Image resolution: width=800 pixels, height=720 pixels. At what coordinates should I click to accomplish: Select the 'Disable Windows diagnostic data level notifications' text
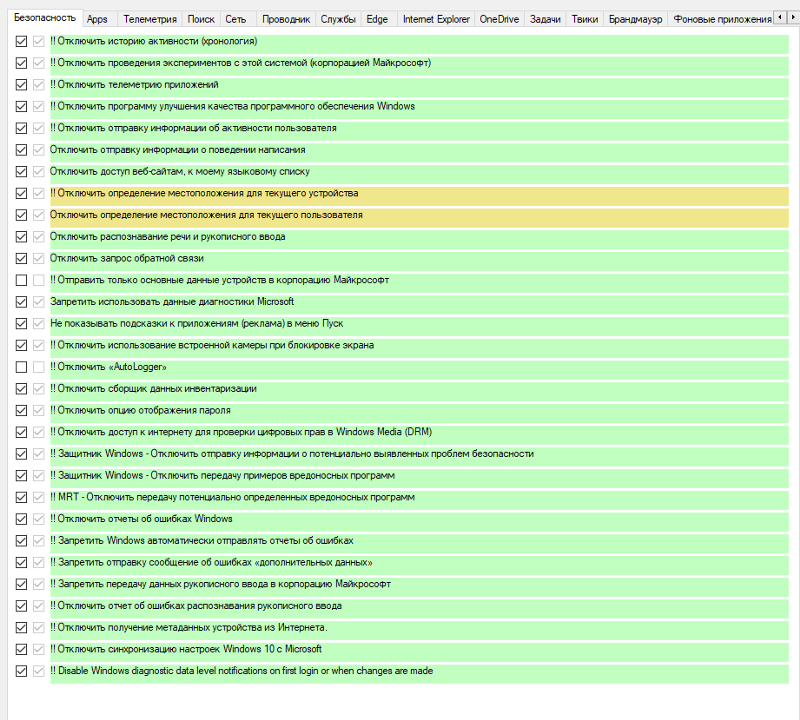pos(245,671)
